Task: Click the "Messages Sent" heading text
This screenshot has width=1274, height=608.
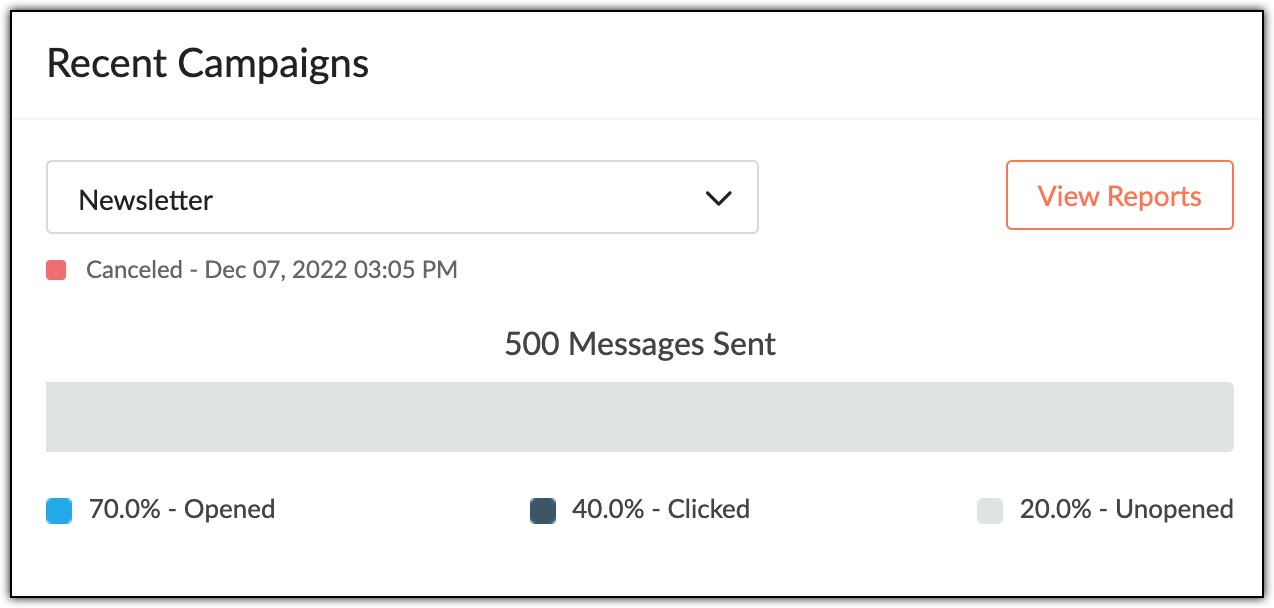Action: pyautogui.click(x=672, y=344)
